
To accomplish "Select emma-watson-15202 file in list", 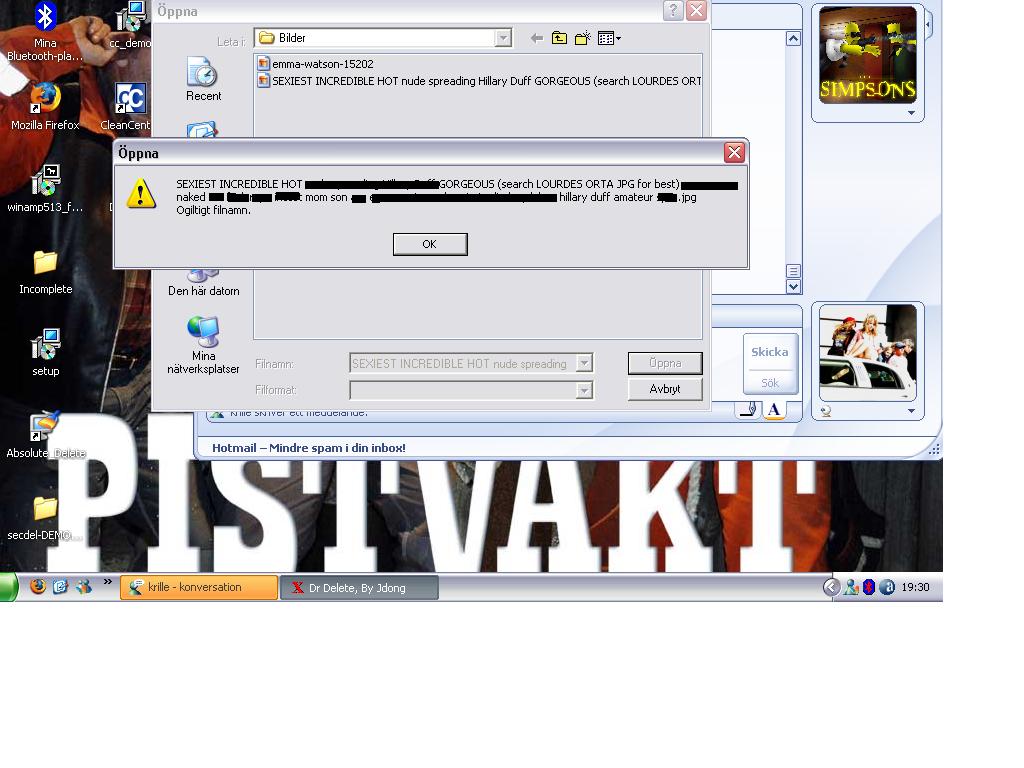I will 315,64.
